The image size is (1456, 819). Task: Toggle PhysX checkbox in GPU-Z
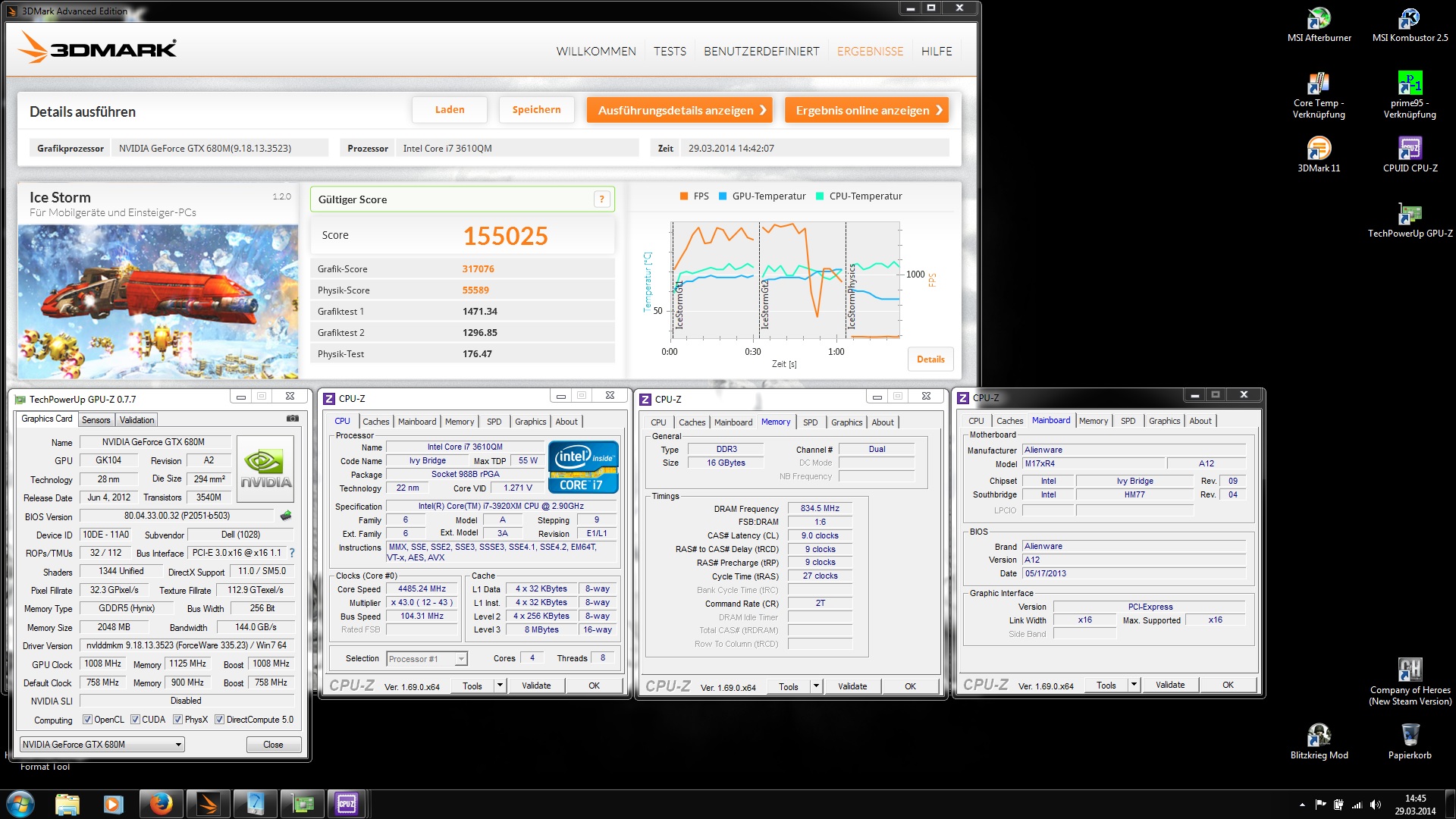[x=177, y=720]
